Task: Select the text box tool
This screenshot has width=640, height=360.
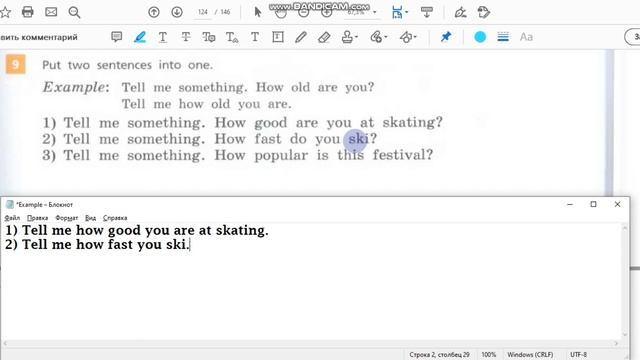Action: pyautogui.click(x=278, y=37)
